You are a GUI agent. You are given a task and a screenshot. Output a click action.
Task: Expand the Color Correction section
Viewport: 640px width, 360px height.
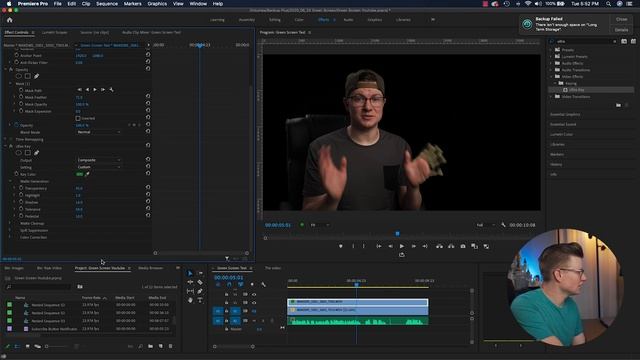click(x=10, y=237)
